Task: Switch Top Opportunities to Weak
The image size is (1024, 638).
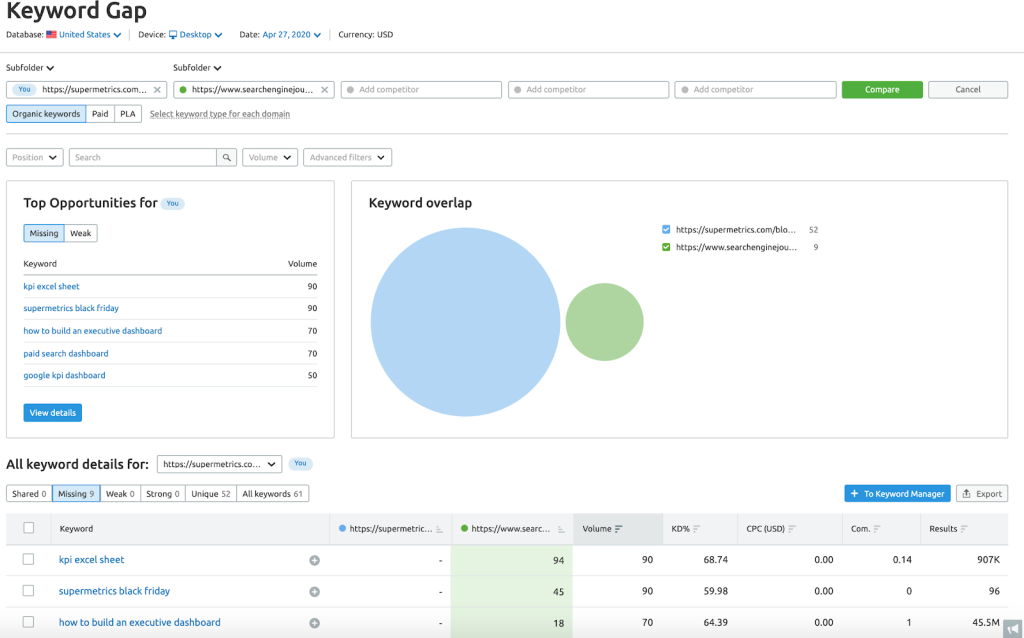Action: point(81,233)
